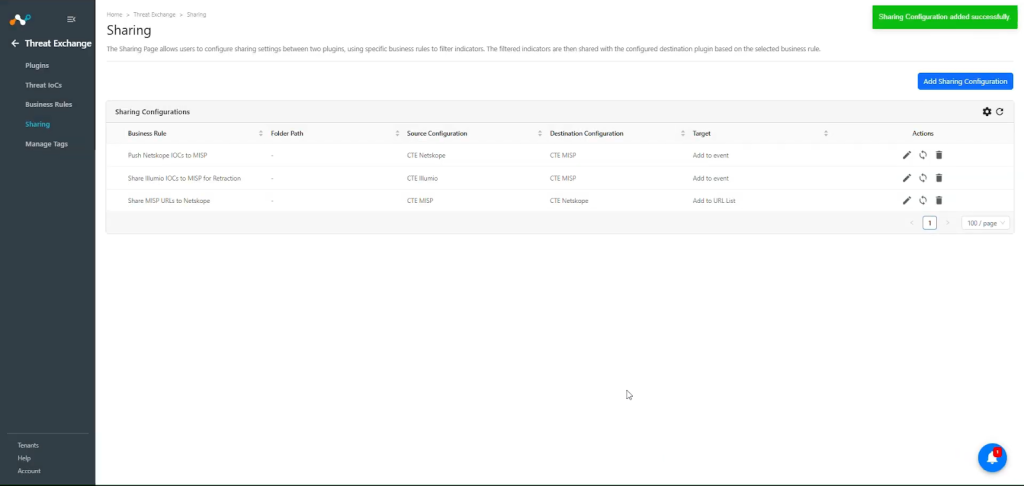Click the Sharing Configurations panel title
The height and width of the screenshot is (486, 1024).
(x=152, y=112)
